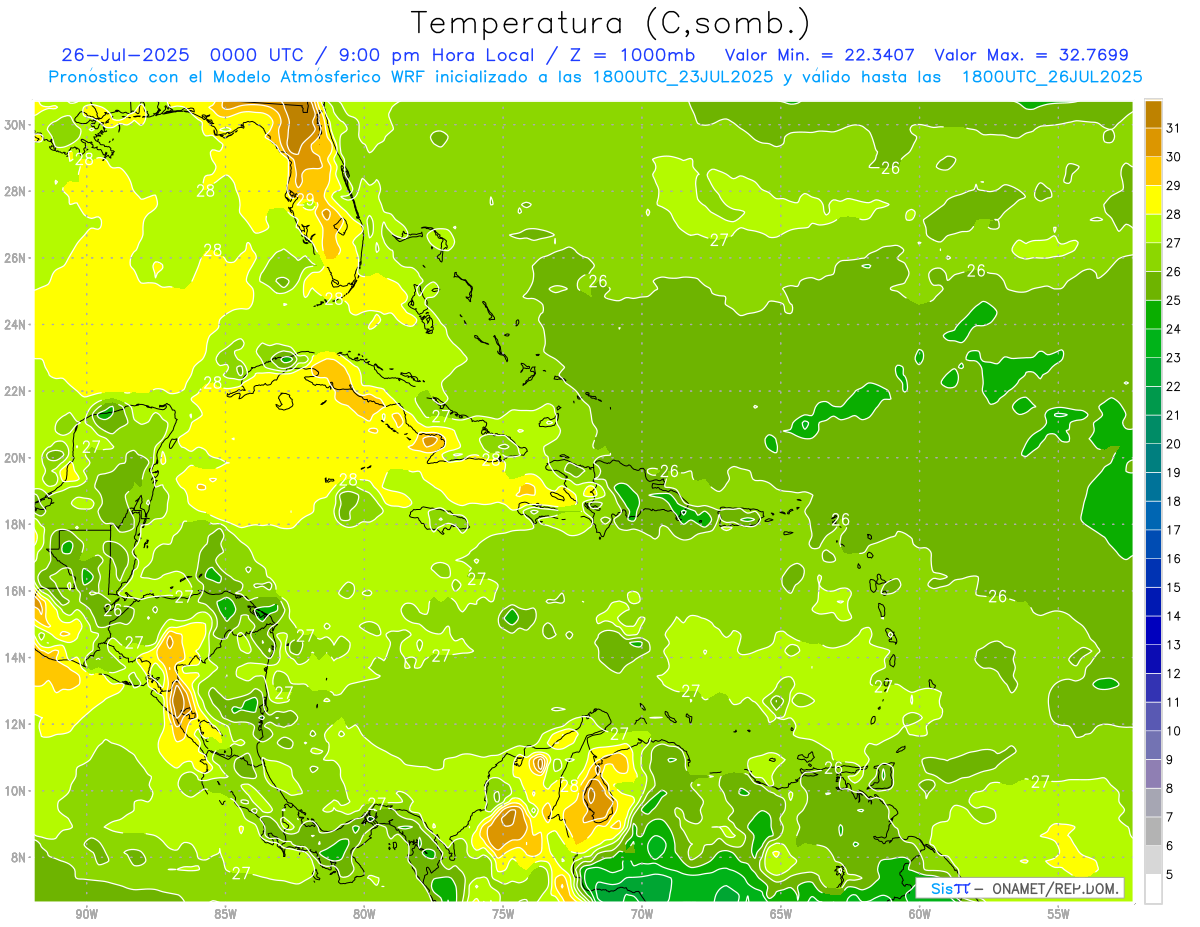The height and width of the screenshot is (927, 1200).
Task: Click the 'Valor Max. = 32.7699' readout
Action: tap(1031, 55)
